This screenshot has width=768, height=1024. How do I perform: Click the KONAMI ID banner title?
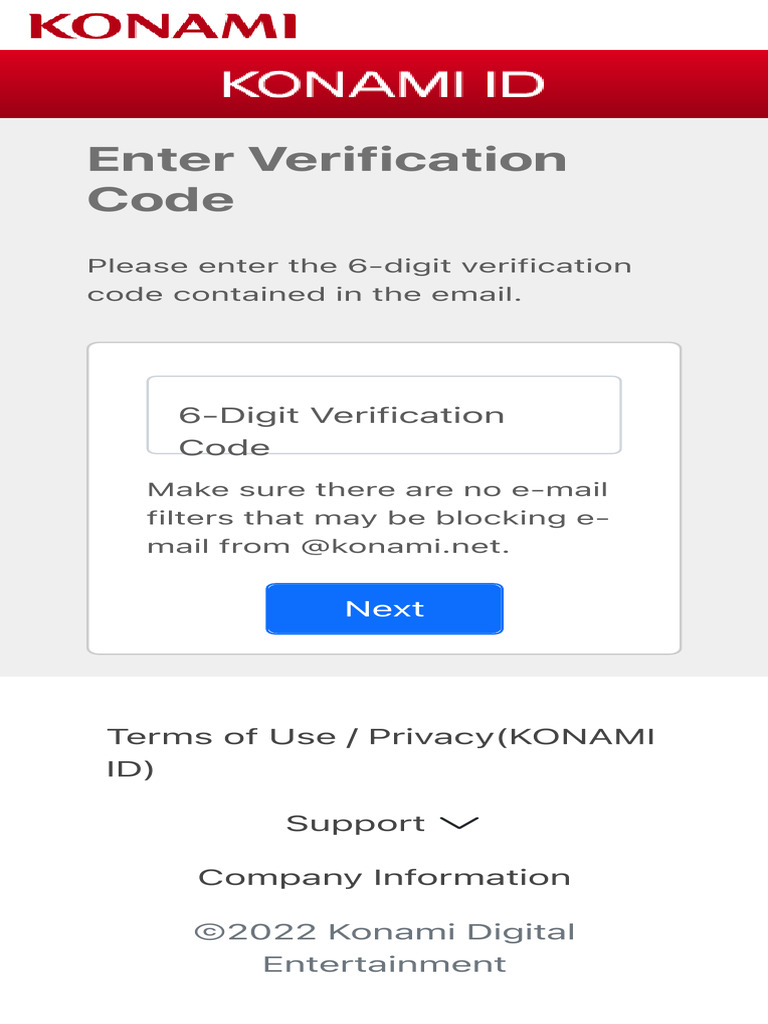(383, 84)
